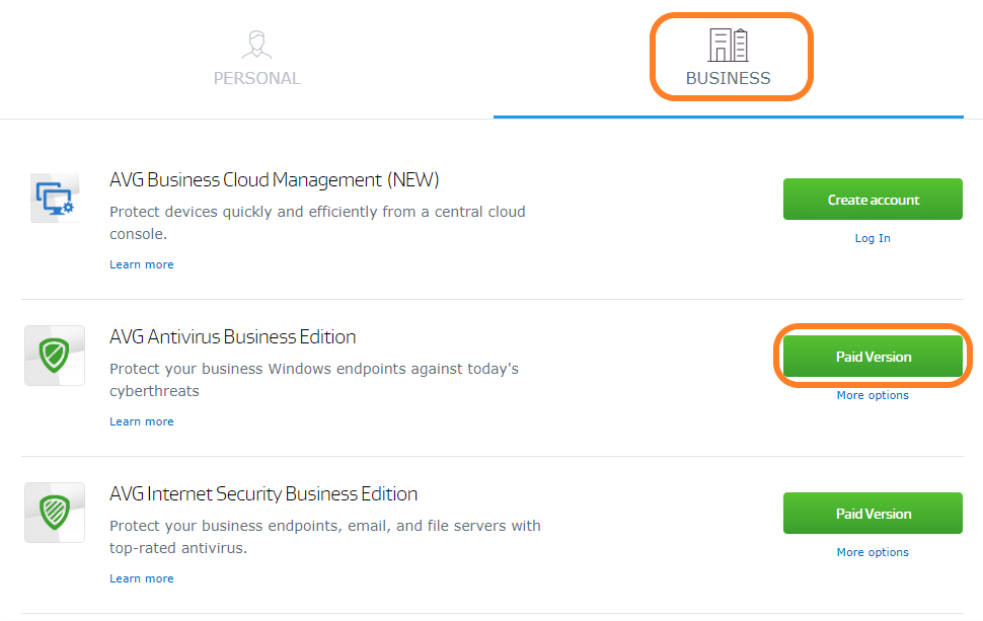This screenshot has width=983, height=621.
Task: Open Learn more for AVG Internet Security Business Edition
Action: [x=141, y=578]
